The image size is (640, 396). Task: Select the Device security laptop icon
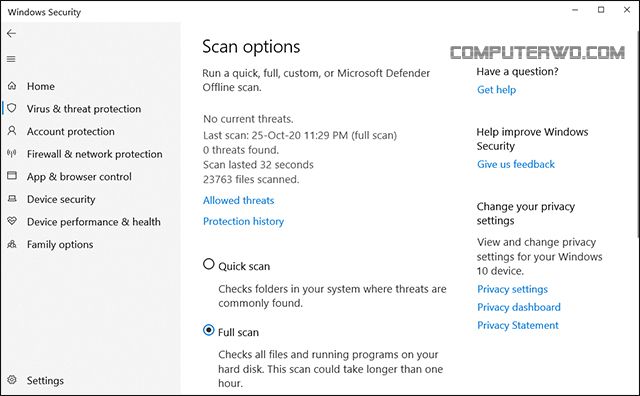12,199
